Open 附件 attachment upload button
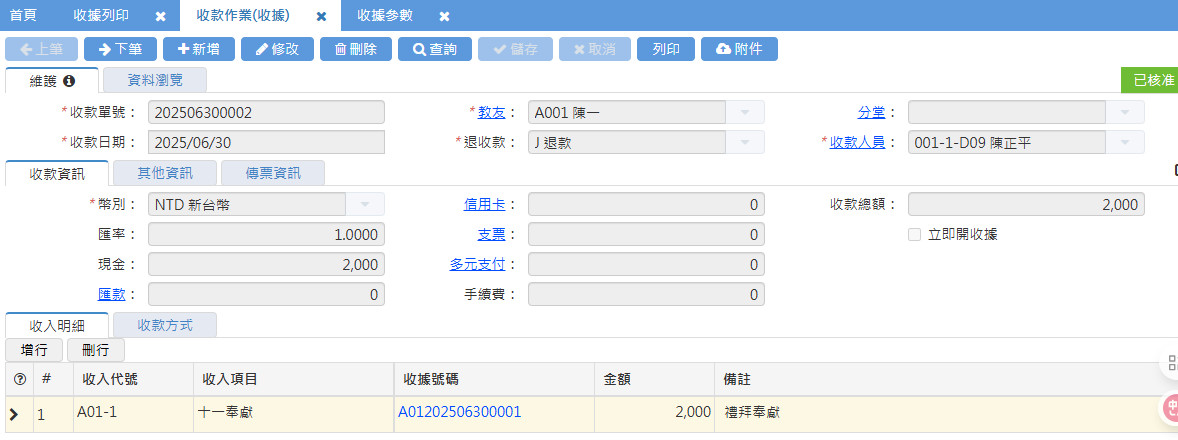 pyautogui.click(x=739, y=49)
